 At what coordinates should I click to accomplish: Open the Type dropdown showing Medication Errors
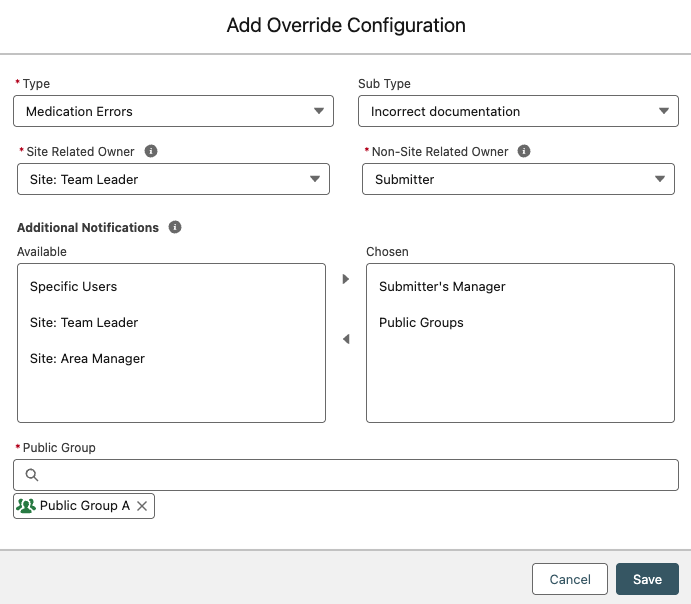tap(173, 111)
